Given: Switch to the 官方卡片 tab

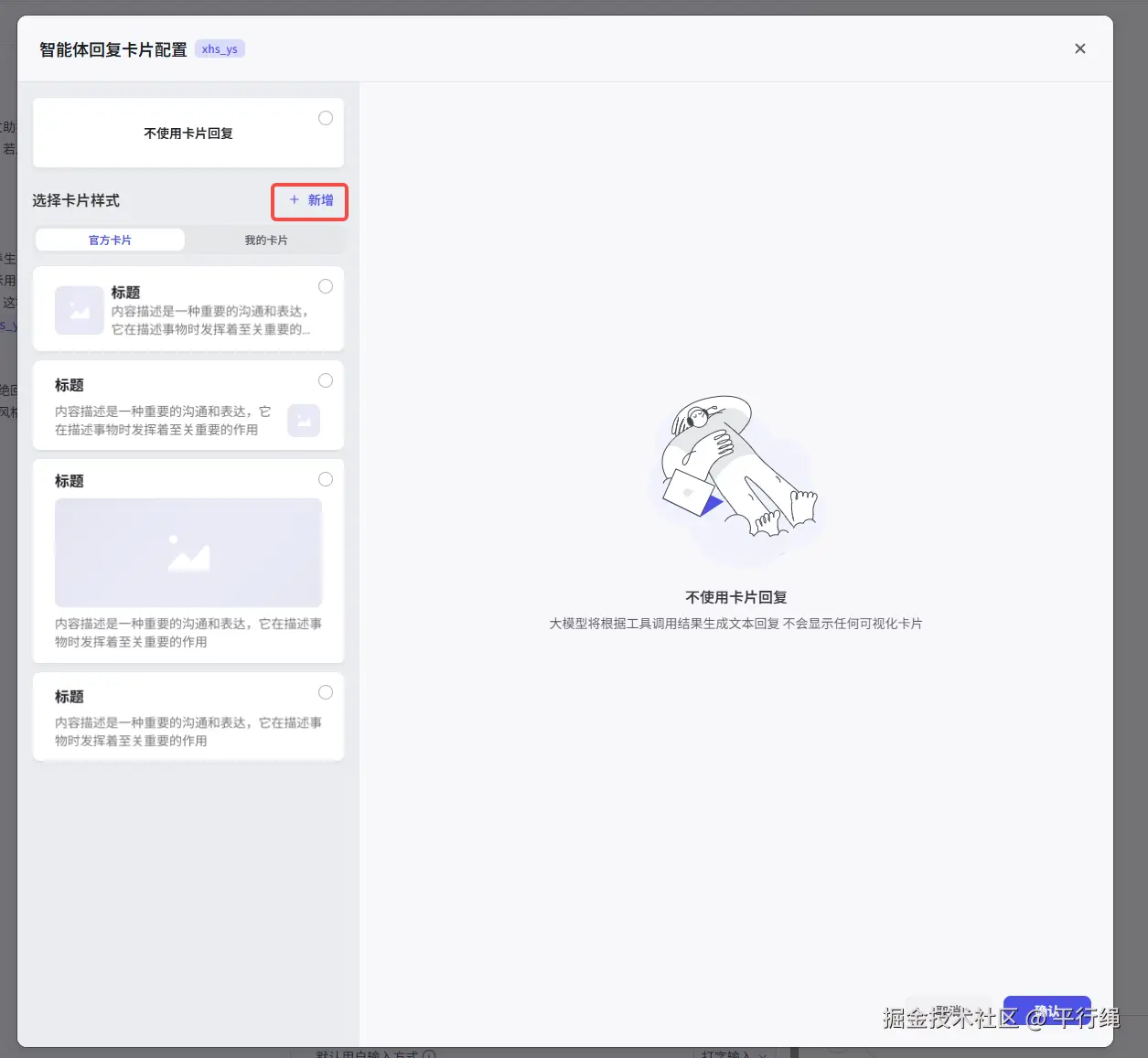Looking at the screenshot, I should pos(110,240).
